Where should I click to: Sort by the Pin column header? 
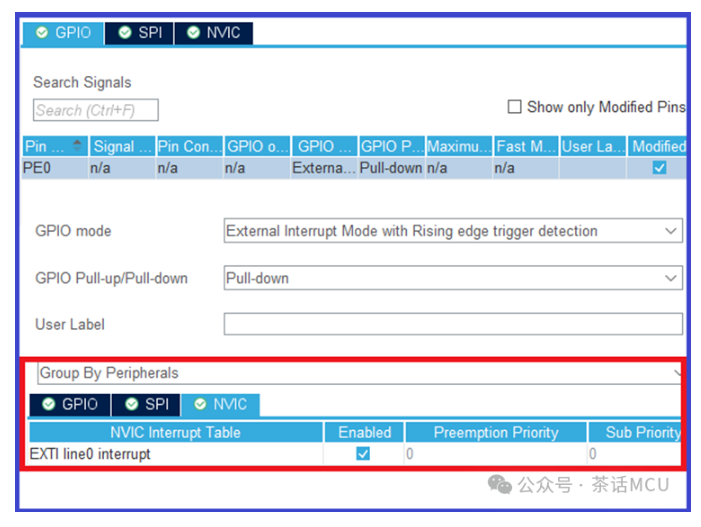click(54, 146)
